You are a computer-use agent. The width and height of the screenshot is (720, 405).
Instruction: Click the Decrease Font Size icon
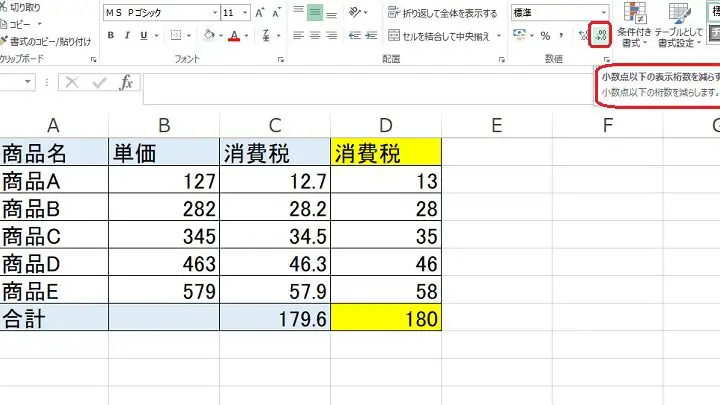pyautogui.click(x=276, y=13)
